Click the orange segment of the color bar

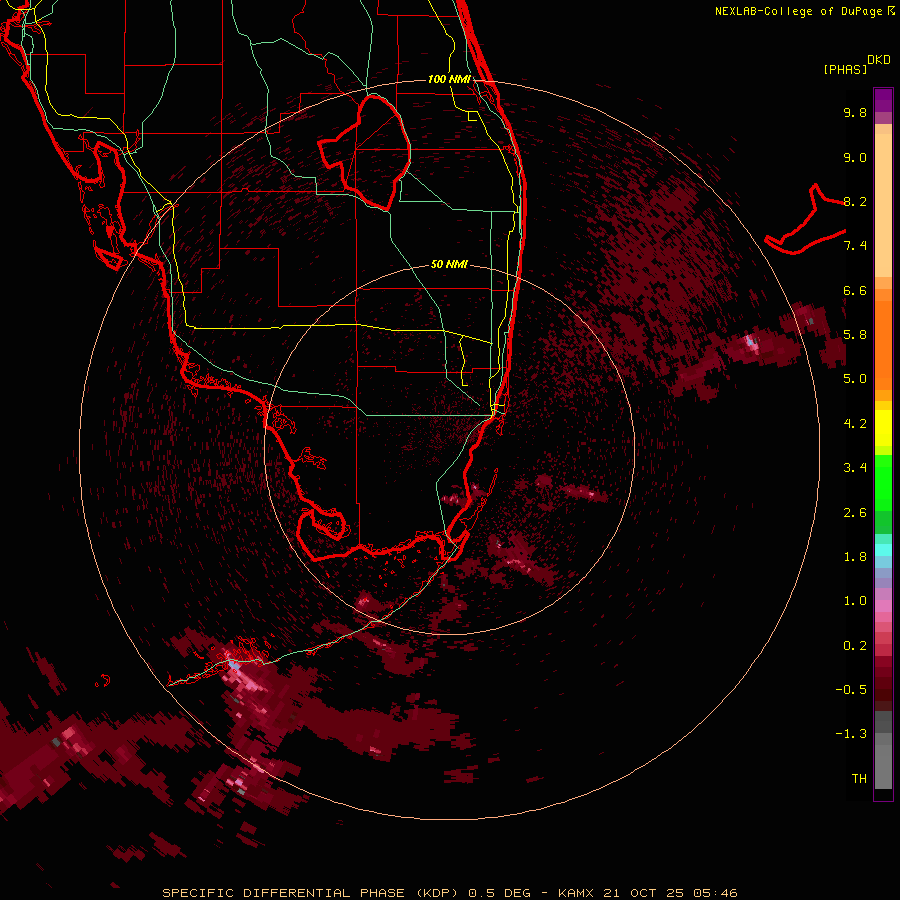click(883, 344)
